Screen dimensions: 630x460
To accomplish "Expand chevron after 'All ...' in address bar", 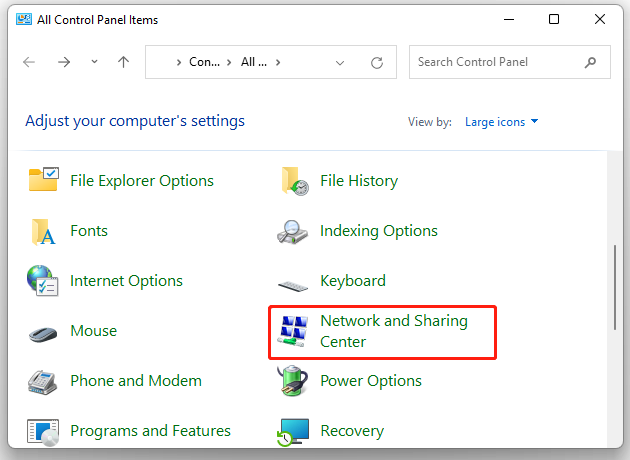I will tap(278, 62).
